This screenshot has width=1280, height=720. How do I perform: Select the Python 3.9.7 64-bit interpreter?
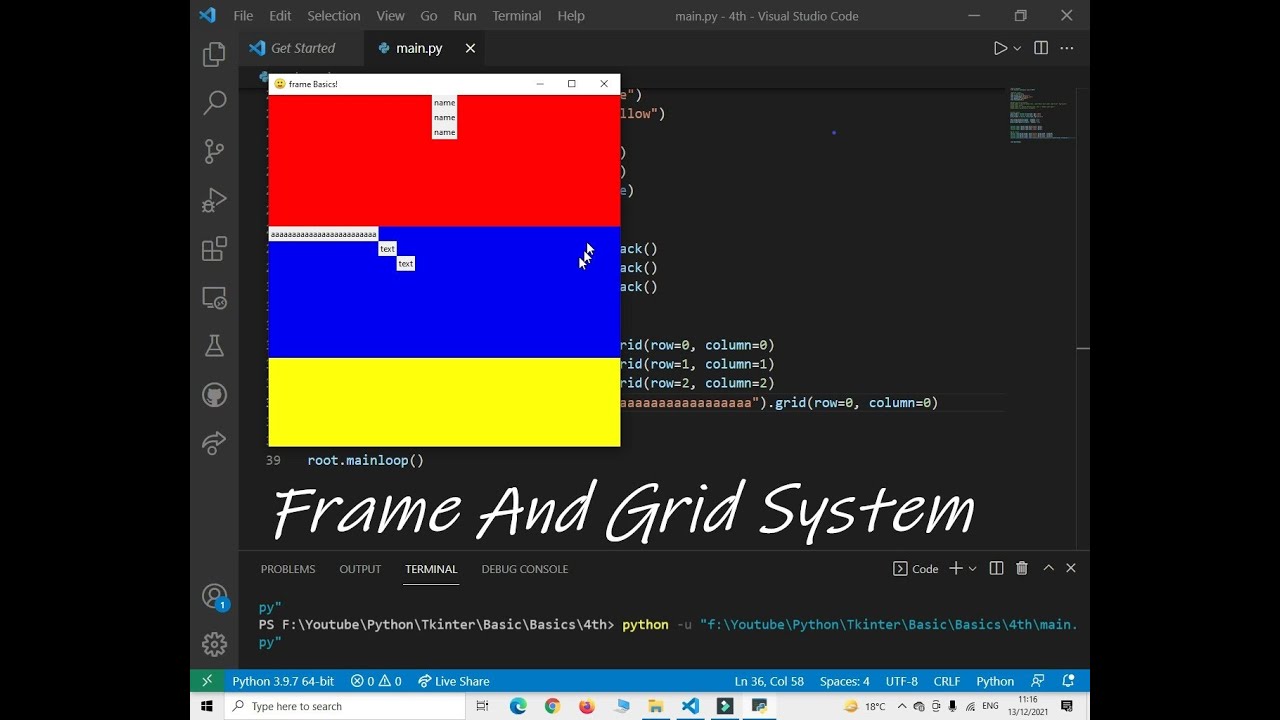pos(283,681)
